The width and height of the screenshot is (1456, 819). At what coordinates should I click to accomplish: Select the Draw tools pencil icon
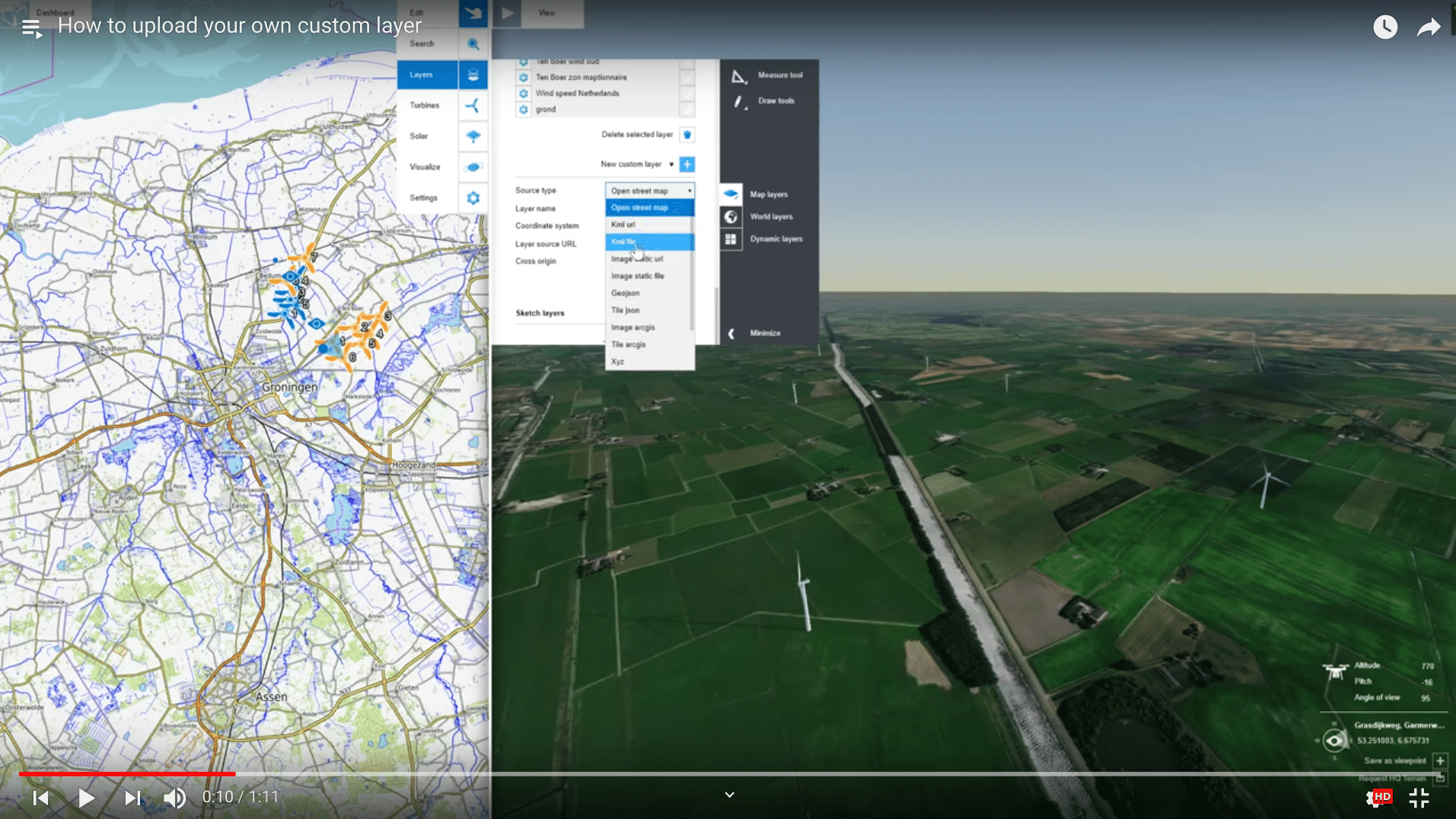pyautogui.click(x=738, y=102)
